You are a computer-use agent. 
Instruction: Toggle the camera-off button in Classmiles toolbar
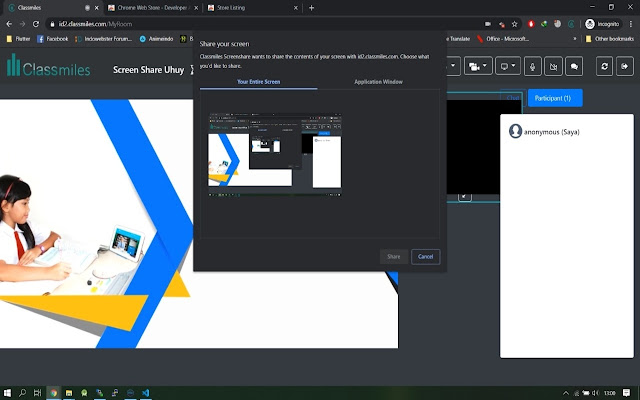553,66
